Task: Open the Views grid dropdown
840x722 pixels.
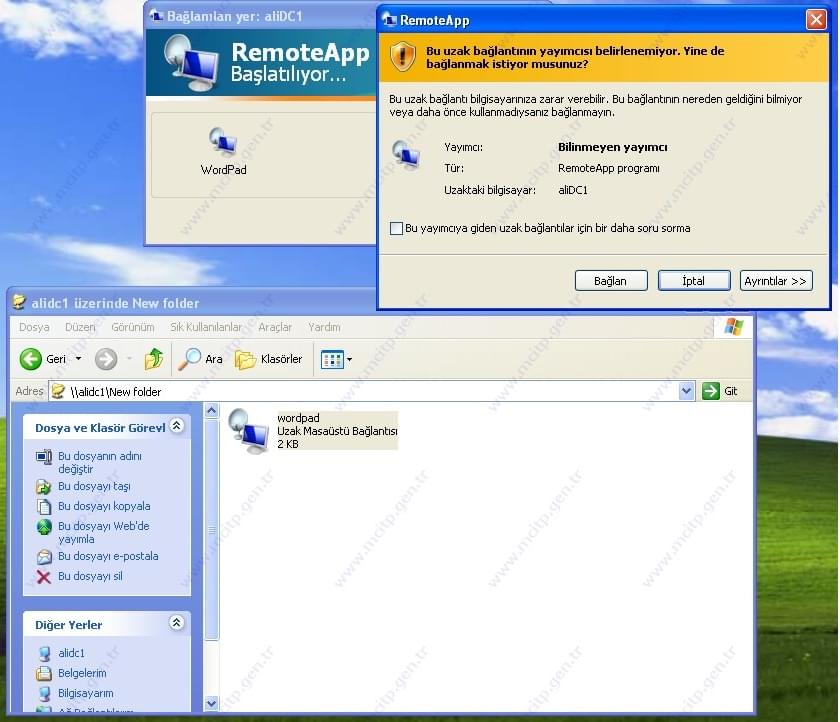Action: point(336,359)
